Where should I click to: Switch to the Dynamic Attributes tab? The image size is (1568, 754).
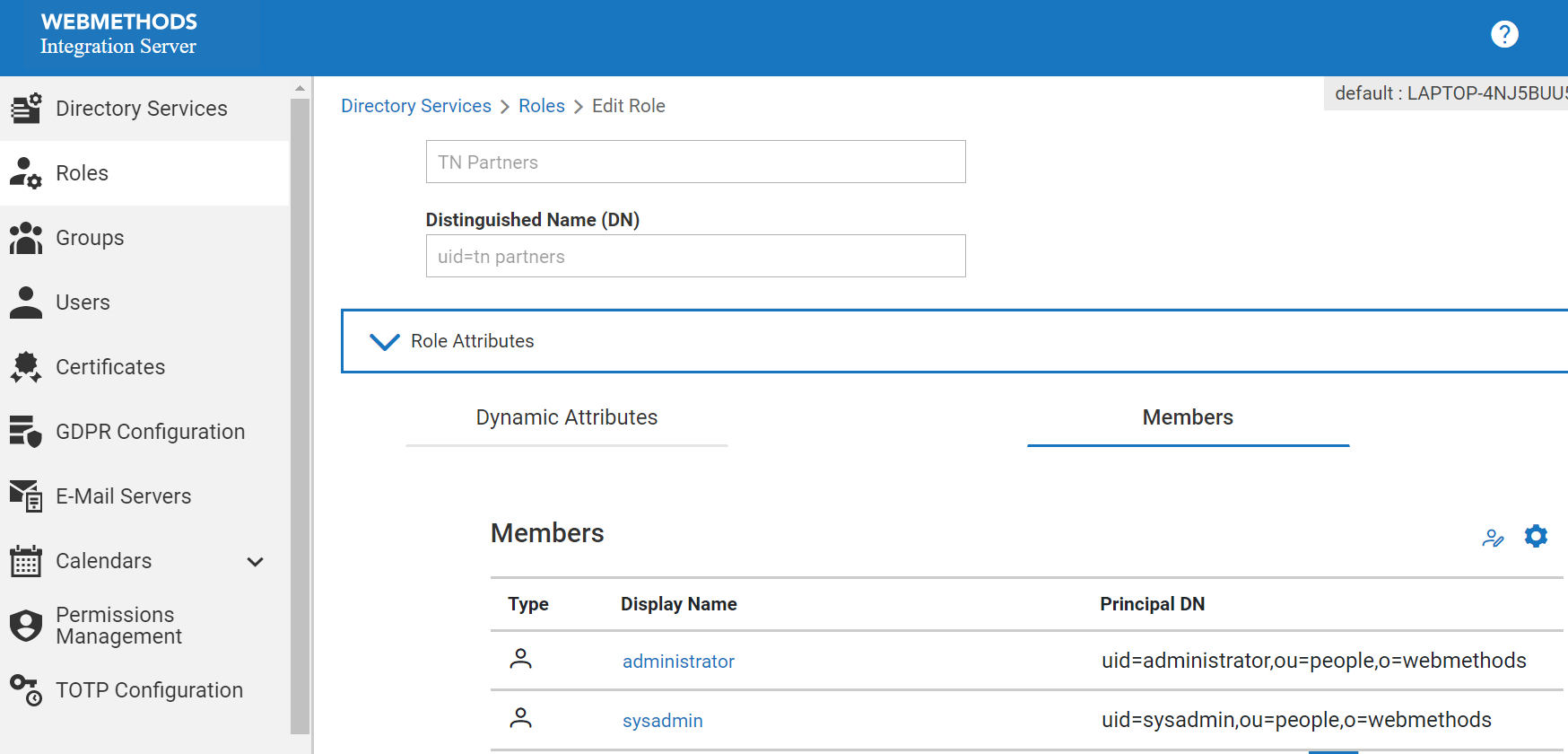[x=567, y=418]
